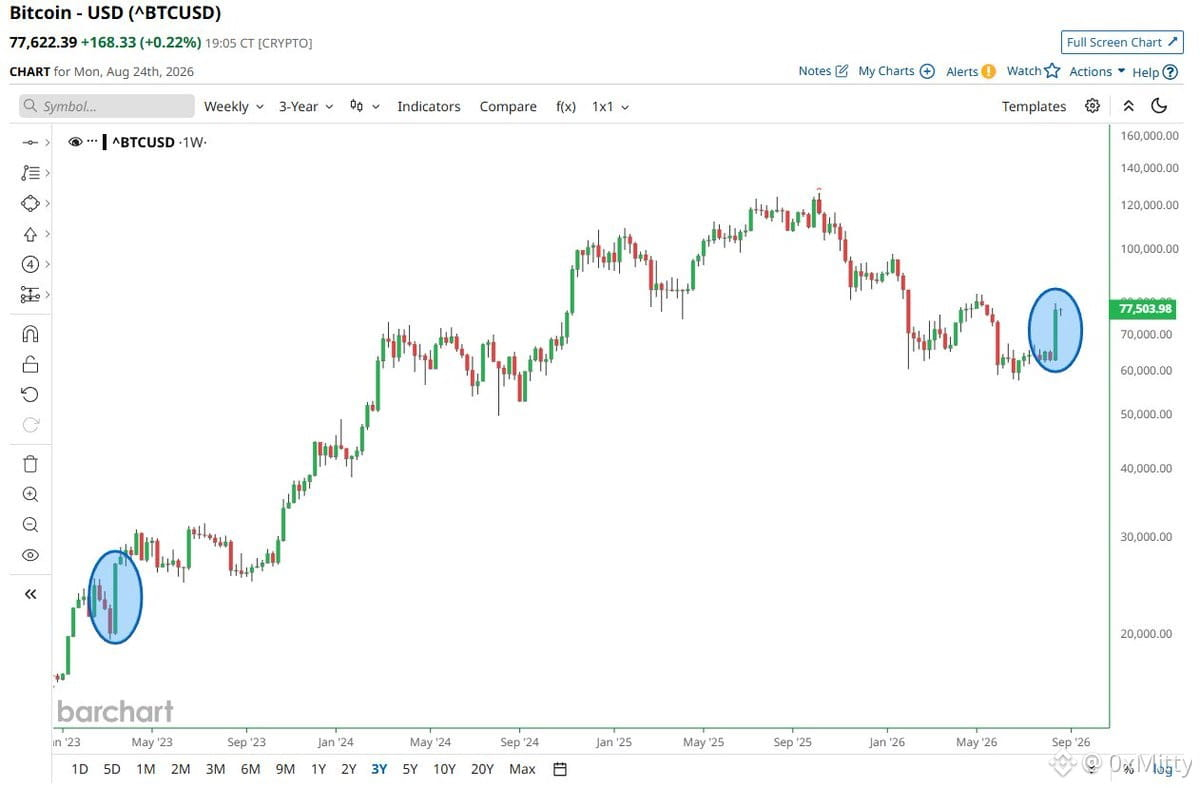Open the Indicators menu
Image resolution: width=1200 pixels, height=788 pixels.
pyautogui.click(x=429, y=106)
